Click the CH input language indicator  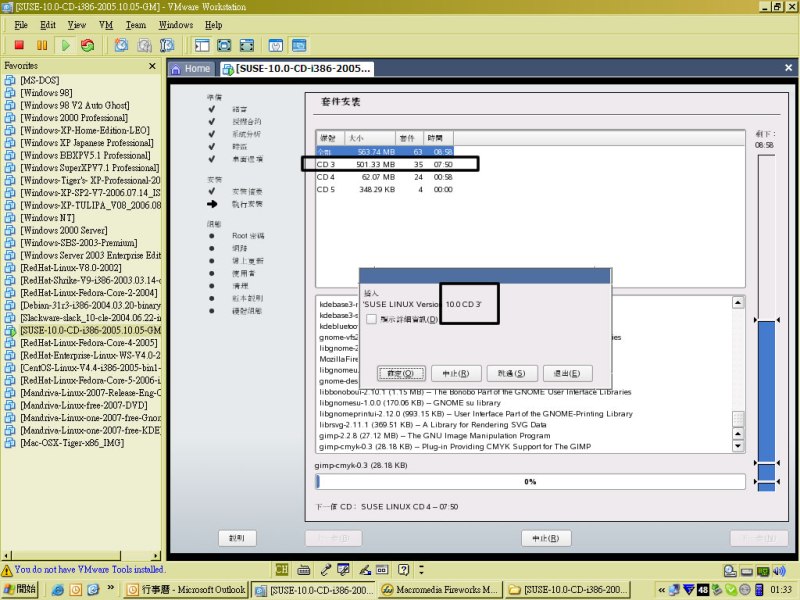[x=281, y=569]
